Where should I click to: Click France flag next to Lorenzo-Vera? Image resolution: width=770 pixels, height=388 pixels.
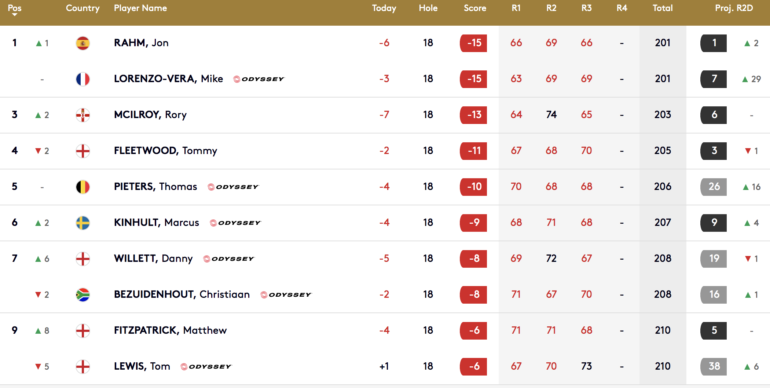(x=83, y=79)
